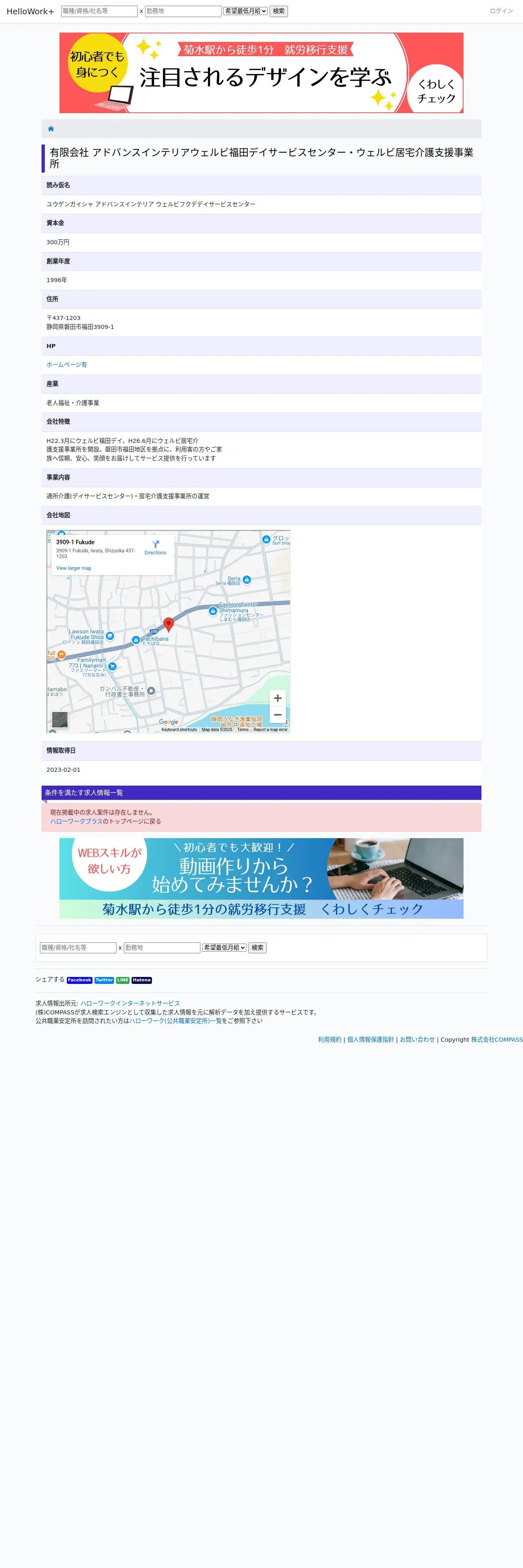Open the bottom 希望最低月給 dropdown
Image resolution: width=523 pixels, height=1568 pixels.
[x=224, y=947]
